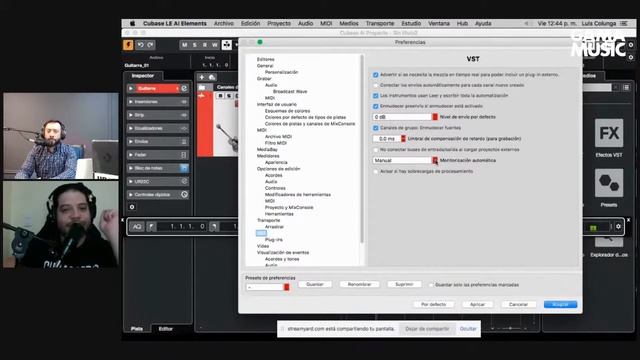Open the Efectos VST FX tile
This screenshot has width=640, height=360.
click(609, 133)
